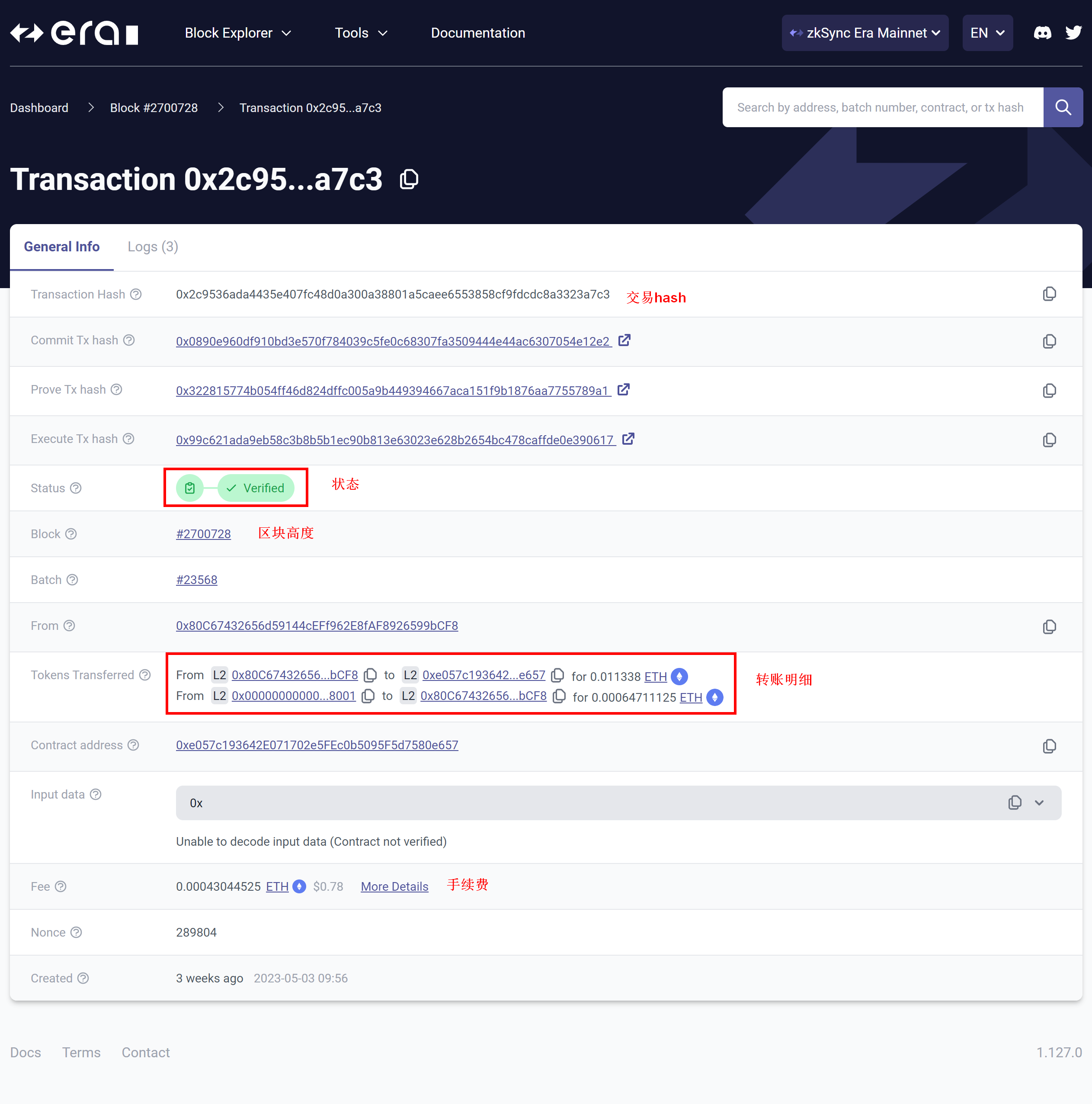Image resolution: width=1092 pixels, height=1104 pixels.
Task: Click the Verified status badge
Action: (256, 488)
